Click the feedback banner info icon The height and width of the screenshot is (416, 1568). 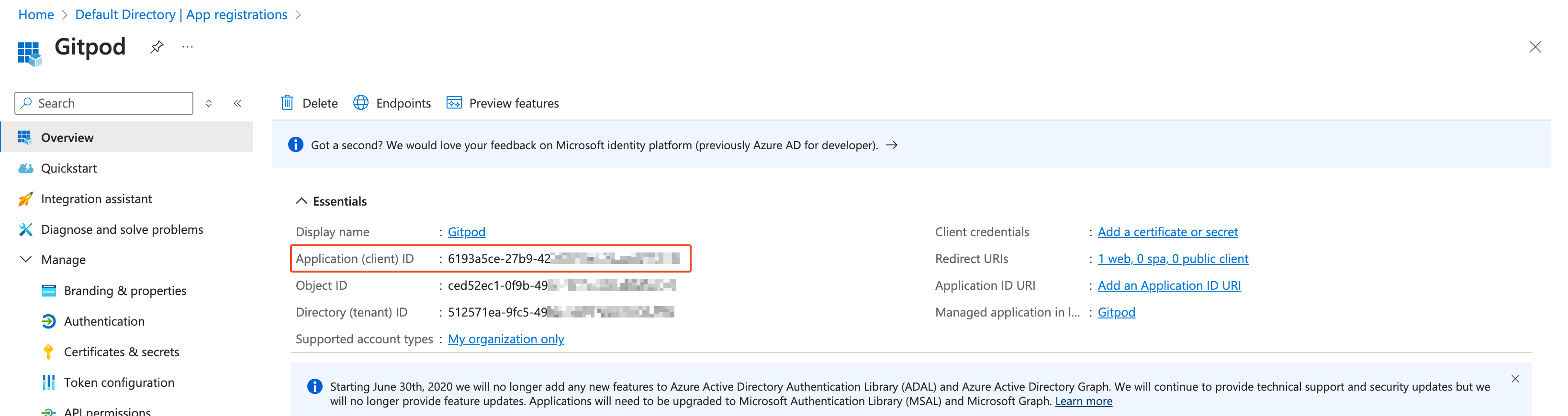tap(296, 145)
